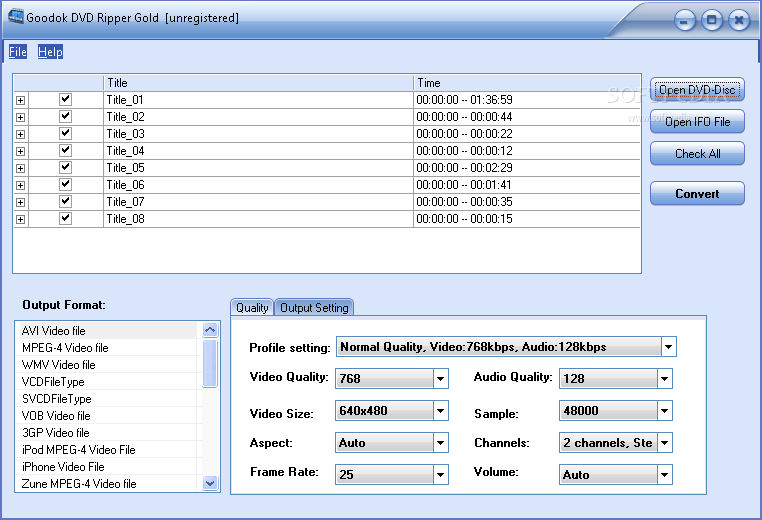Click the output format list scroll-up arrow

pyautogui.click(x=210, y=330)
